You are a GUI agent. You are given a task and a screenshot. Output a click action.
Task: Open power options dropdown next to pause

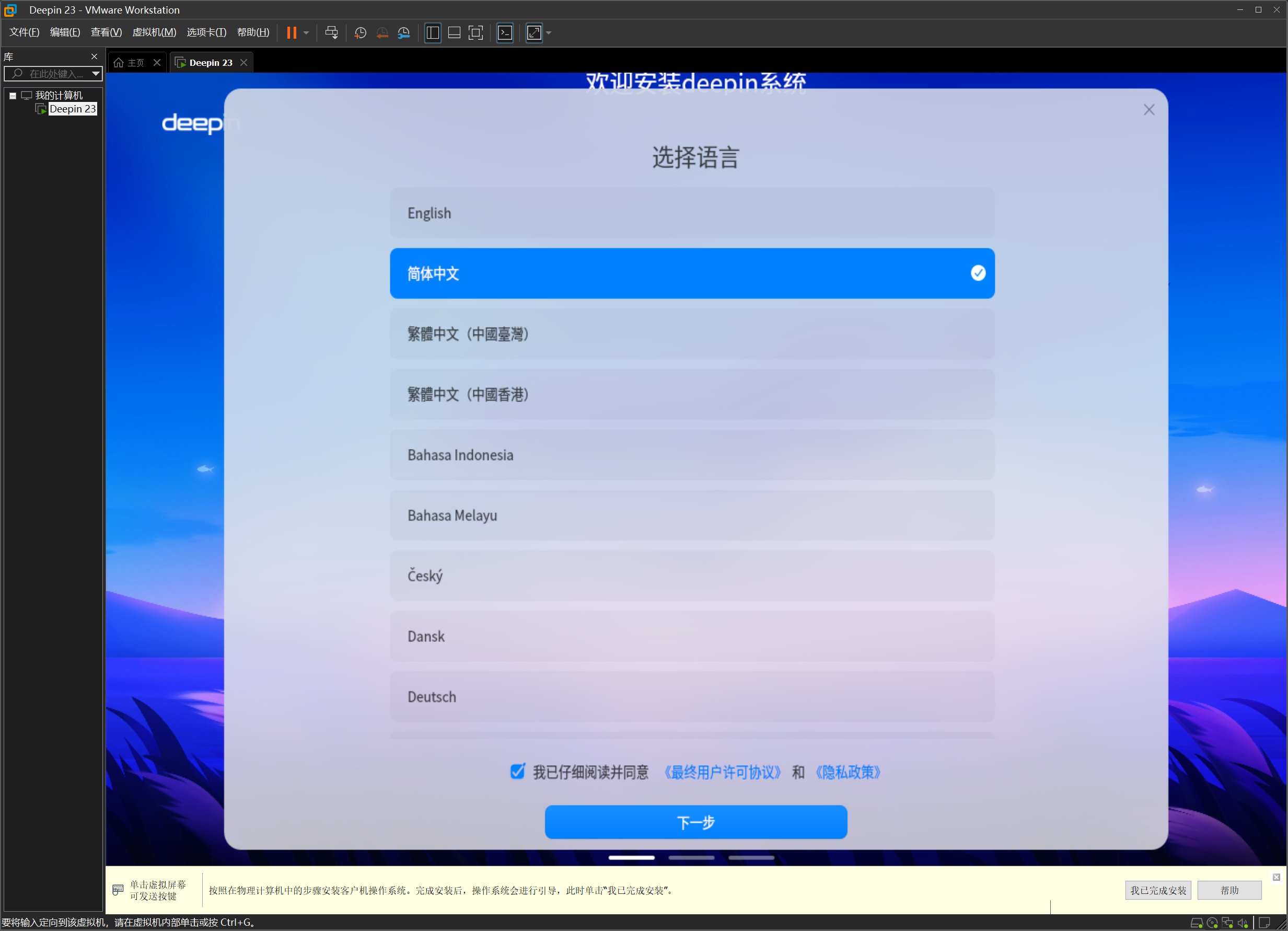point(306,32)
